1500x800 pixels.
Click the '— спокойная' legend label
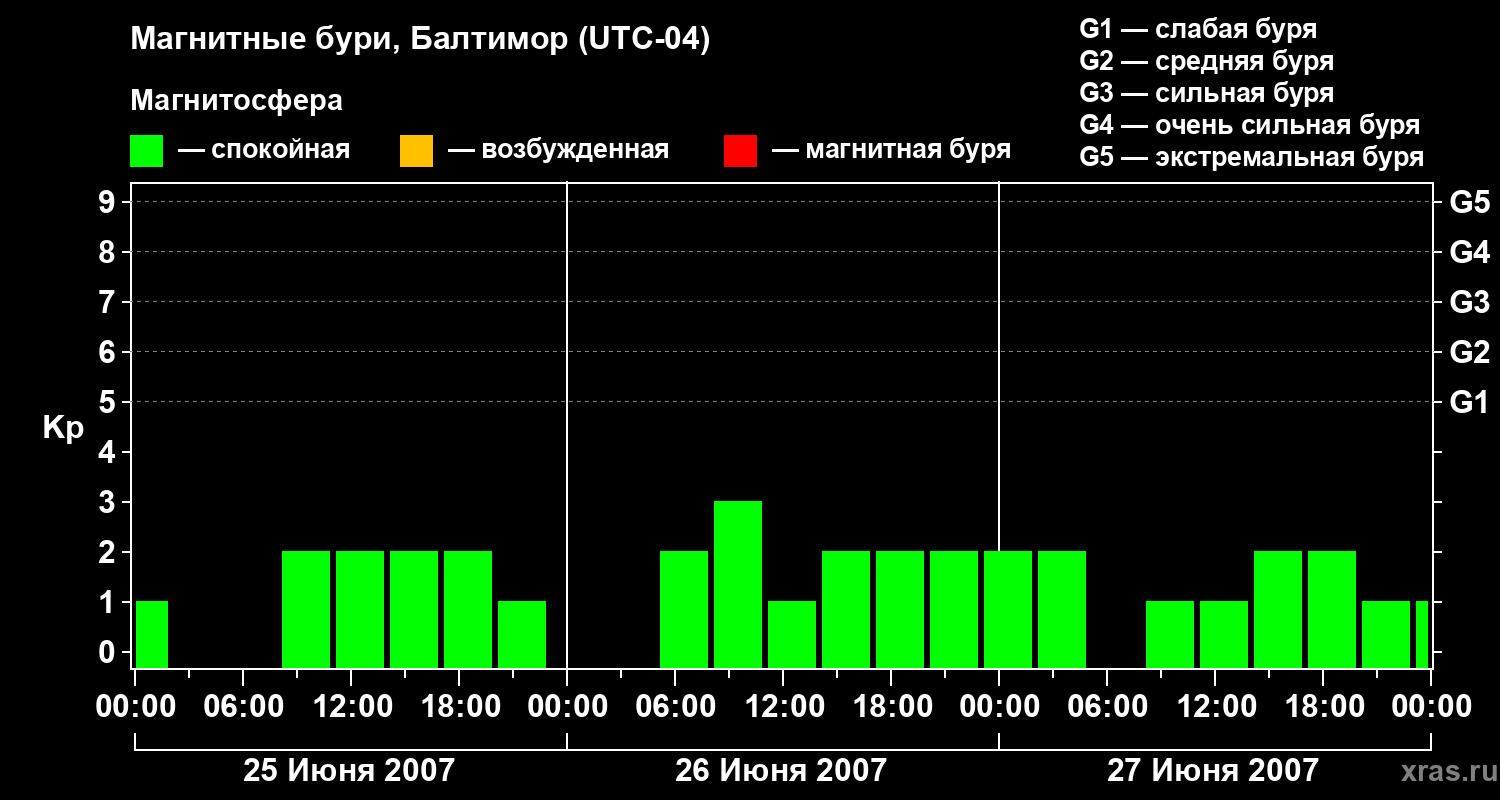pyautogui.click(x=264, y=150)
